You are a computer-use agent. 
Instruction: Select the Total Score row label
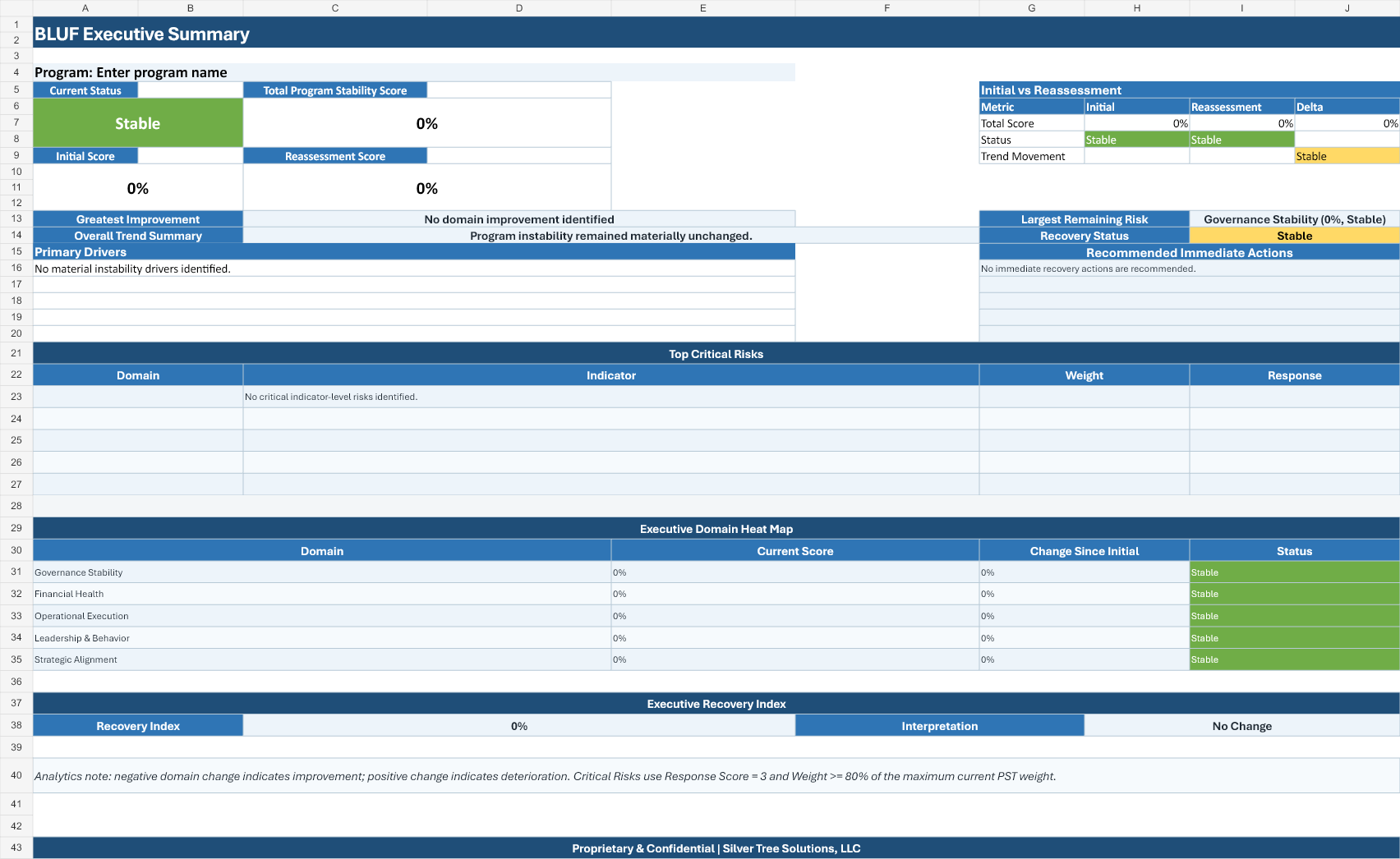1032,123
